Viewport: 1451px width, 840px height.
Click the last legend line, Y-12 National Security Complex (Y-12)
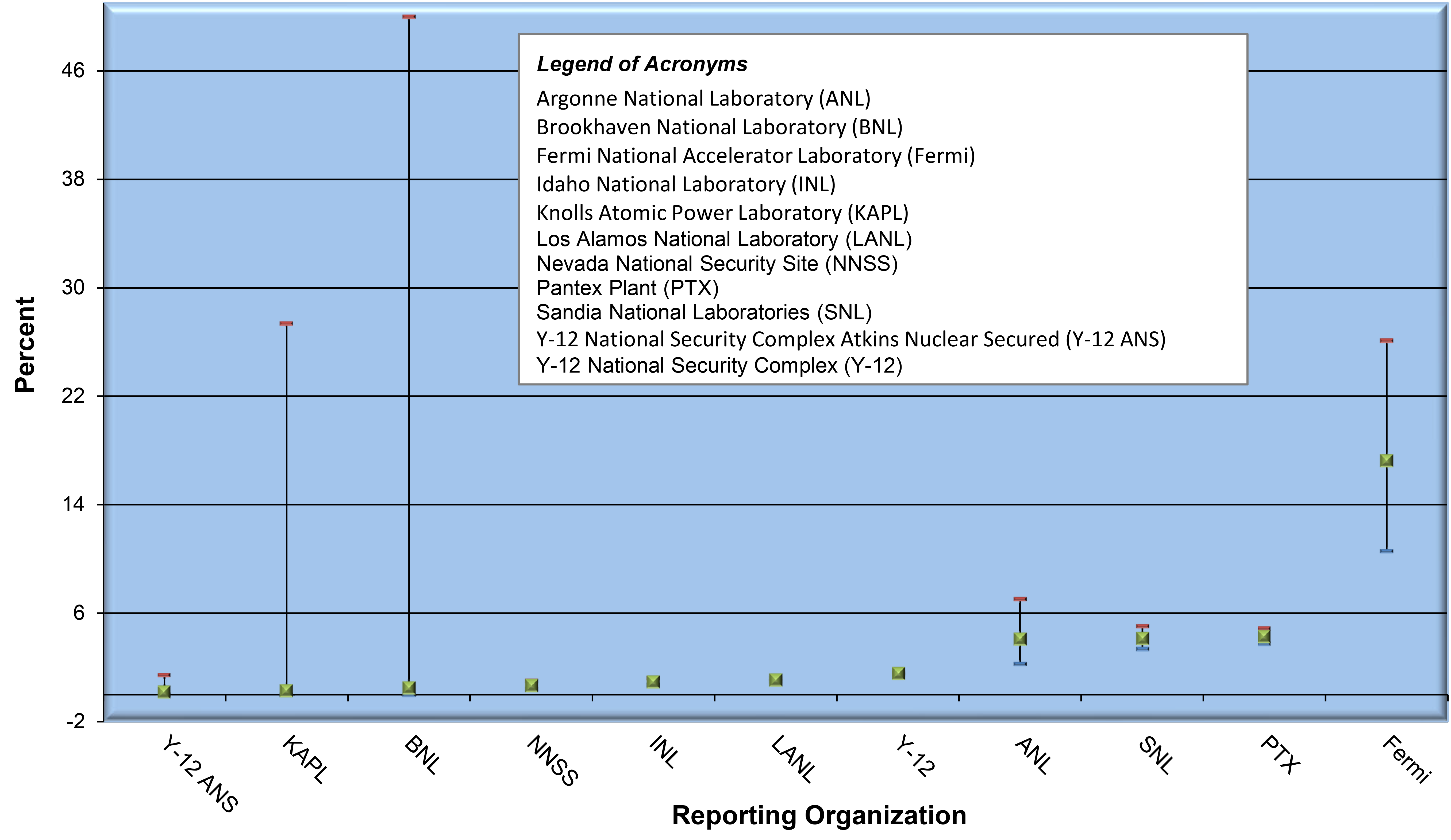pyautogui.click(x=719, y=366)
